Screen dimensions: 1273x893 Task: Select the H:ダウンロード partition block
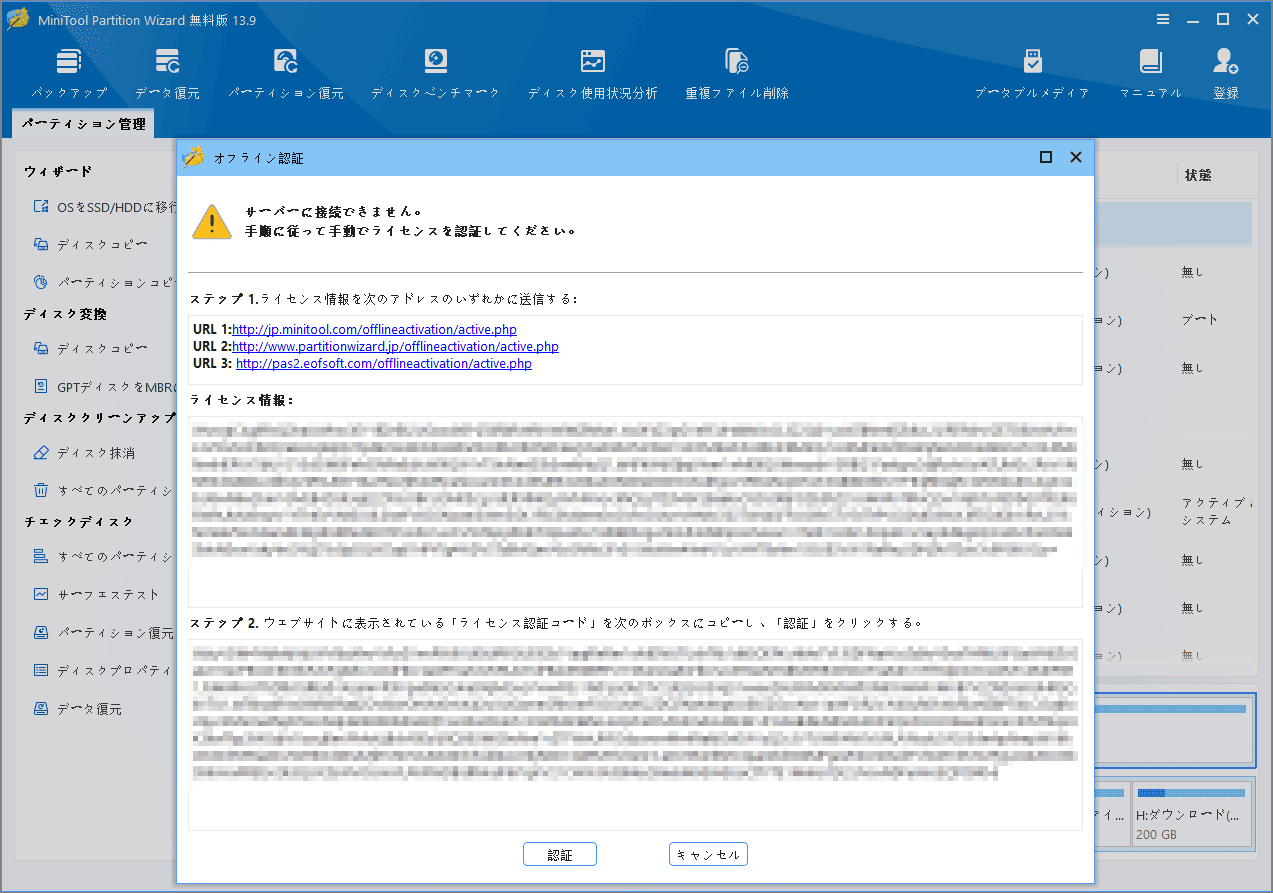[1193, 815]
